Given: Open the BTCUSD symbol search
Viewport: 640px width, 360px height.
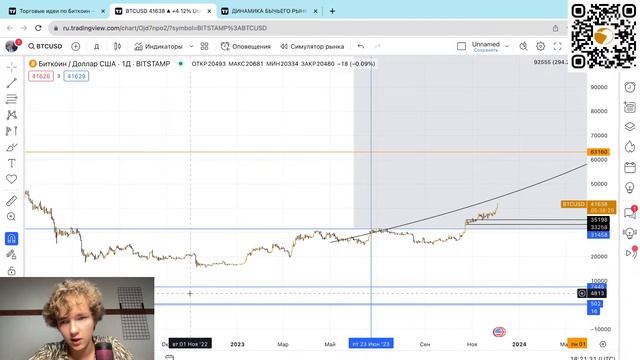Looking at the screenshot, I should coord(45,47).
